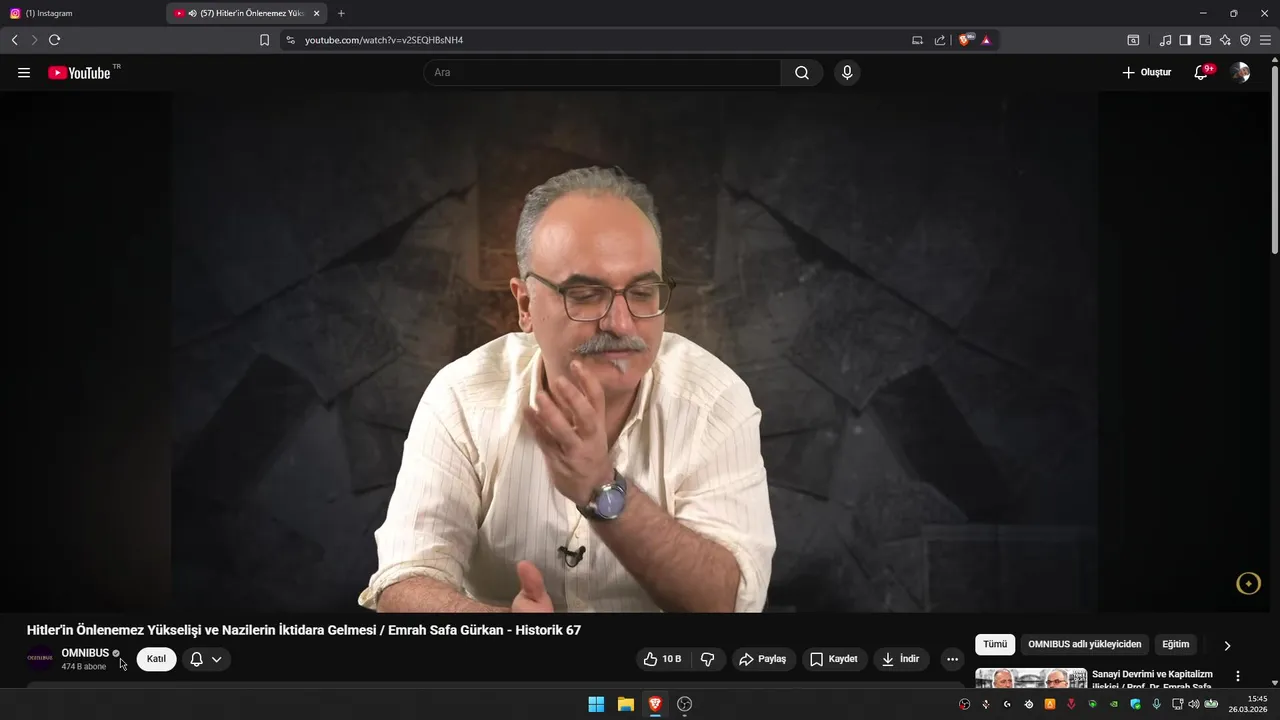Viewport: 1280px width, 720px height.
Task: Click the Oluştur create button
Action: 1146,73
